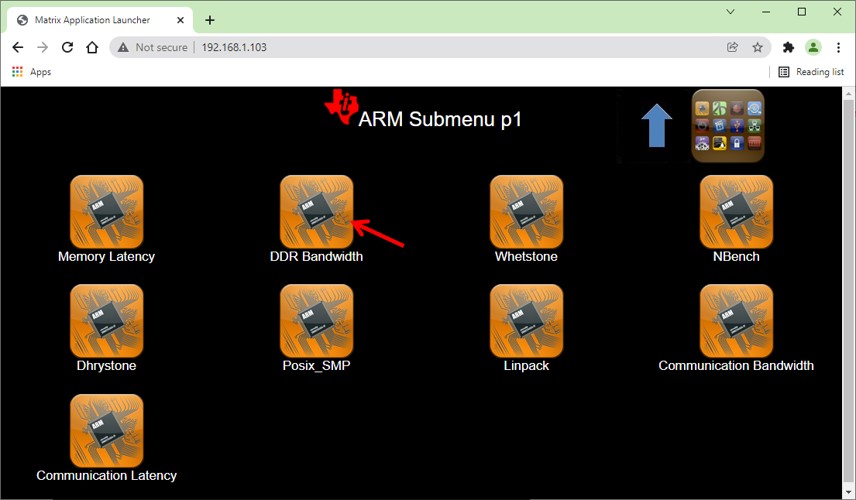Select the NBench application icon
This screenshot has width=856, height=500.
point(736,212)
